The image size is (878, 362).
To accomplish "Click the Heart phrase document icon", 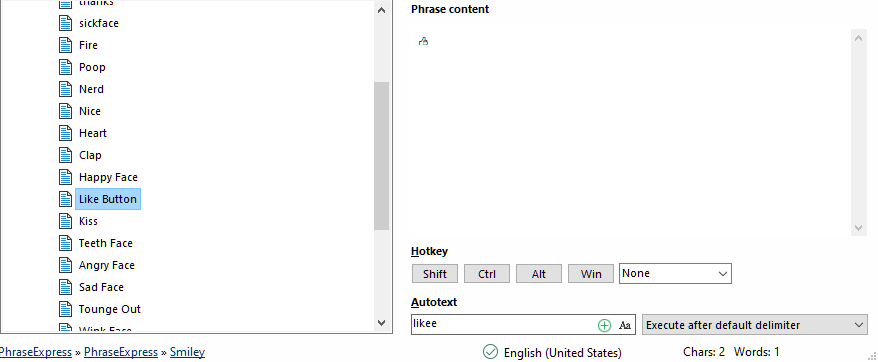I will [66, 133].
